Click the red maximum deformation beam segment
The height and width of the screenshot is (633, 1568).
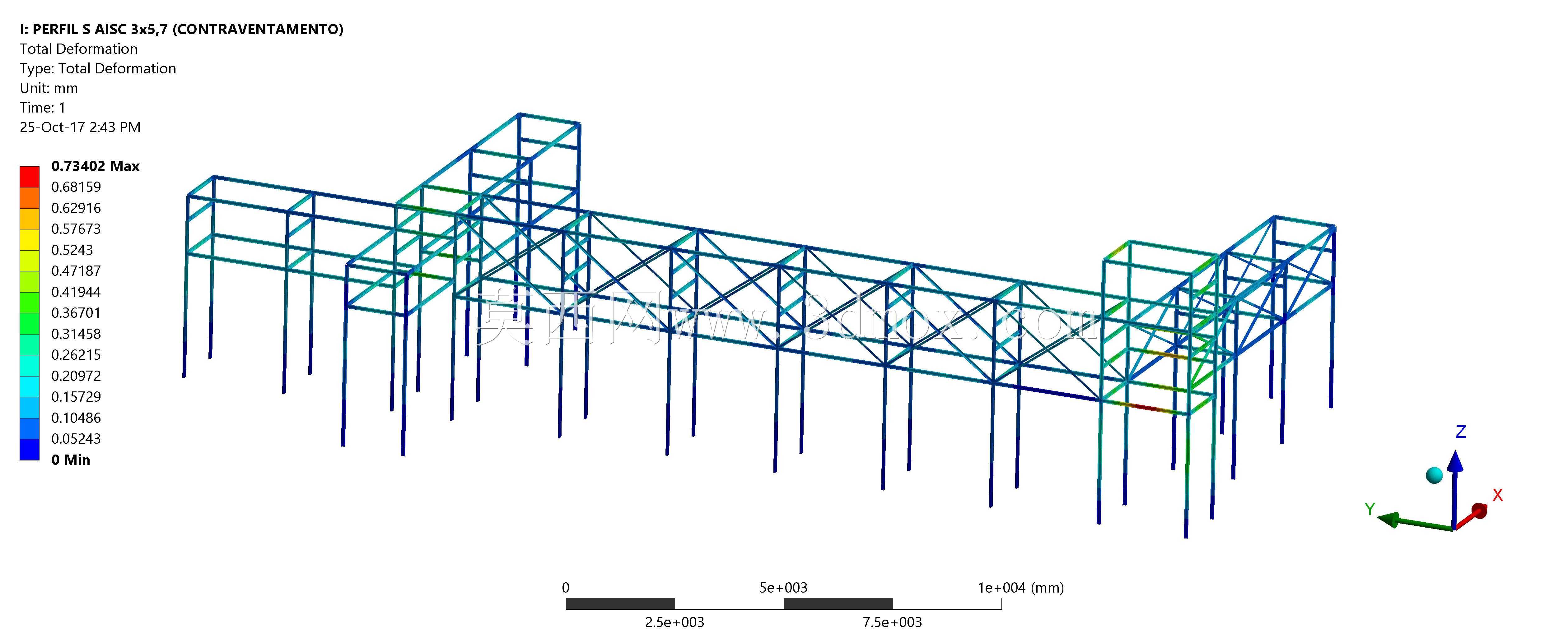click(1147, 407)
